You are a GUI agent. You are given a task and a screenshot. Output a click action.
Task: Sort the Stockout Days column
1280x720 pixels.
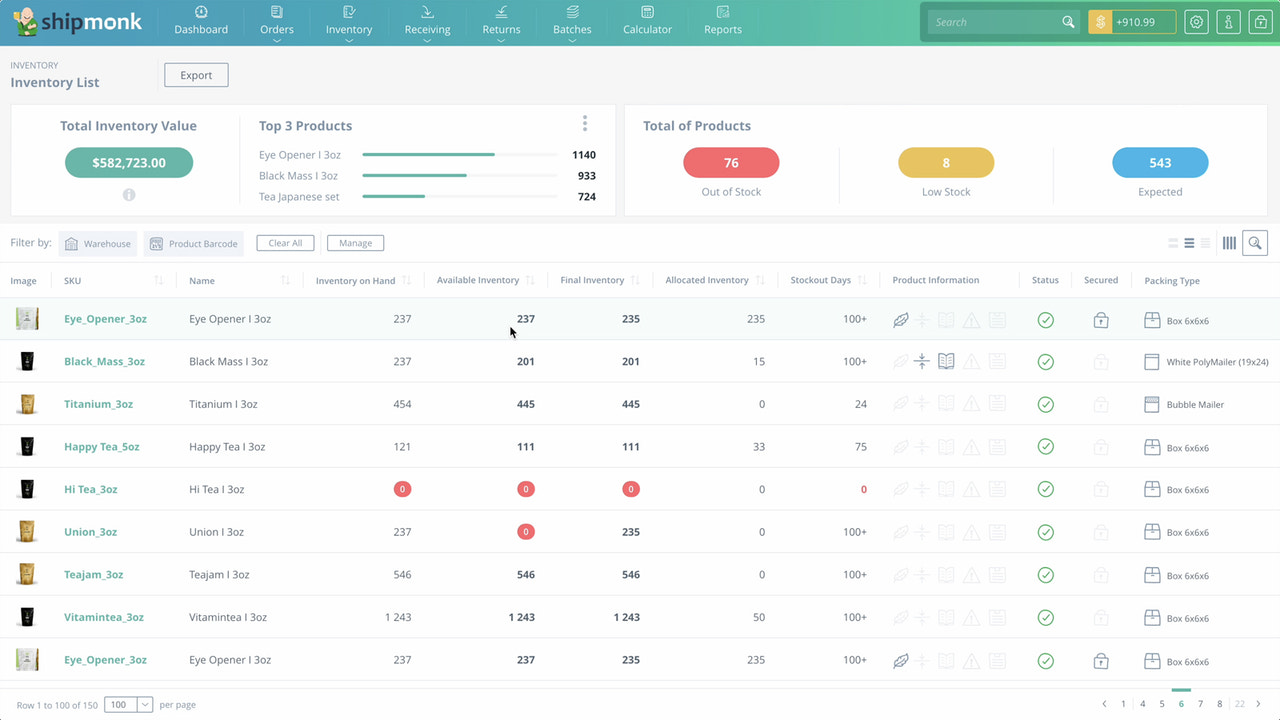coord(863,280)
